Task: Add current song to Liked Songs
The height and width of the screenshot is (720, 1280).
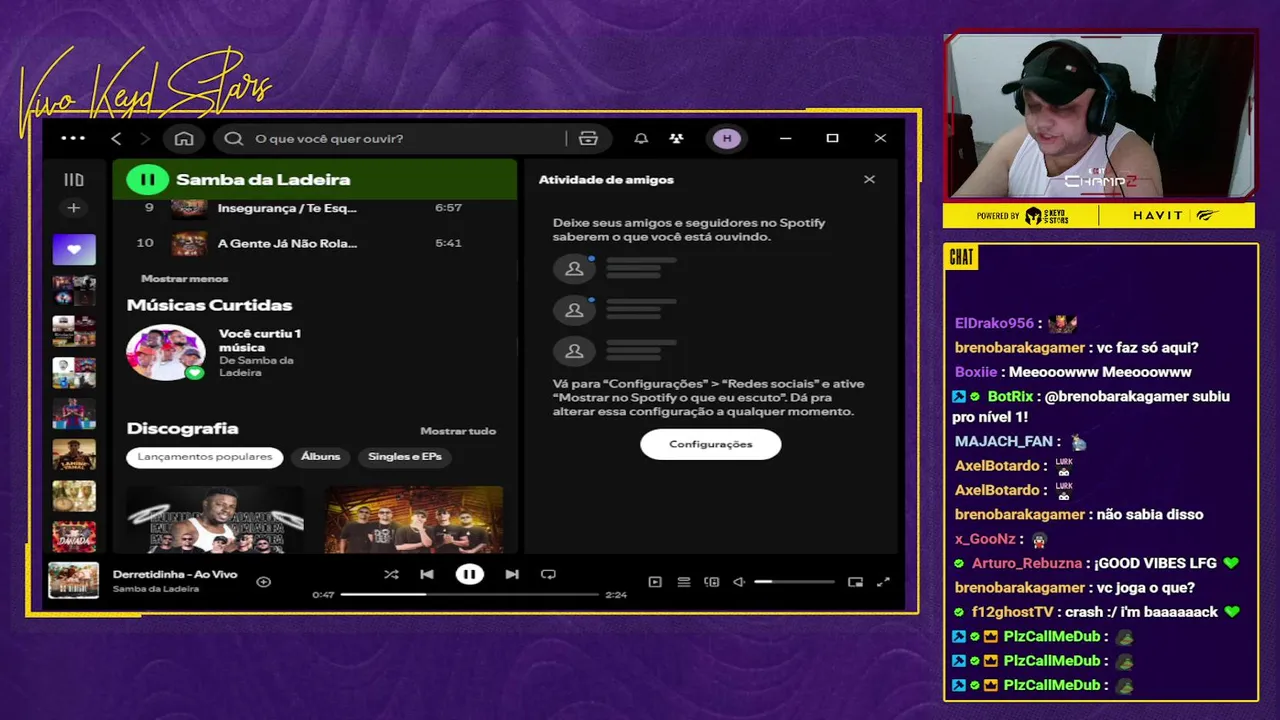Action: pyautogui.click(x=264, y=582)
